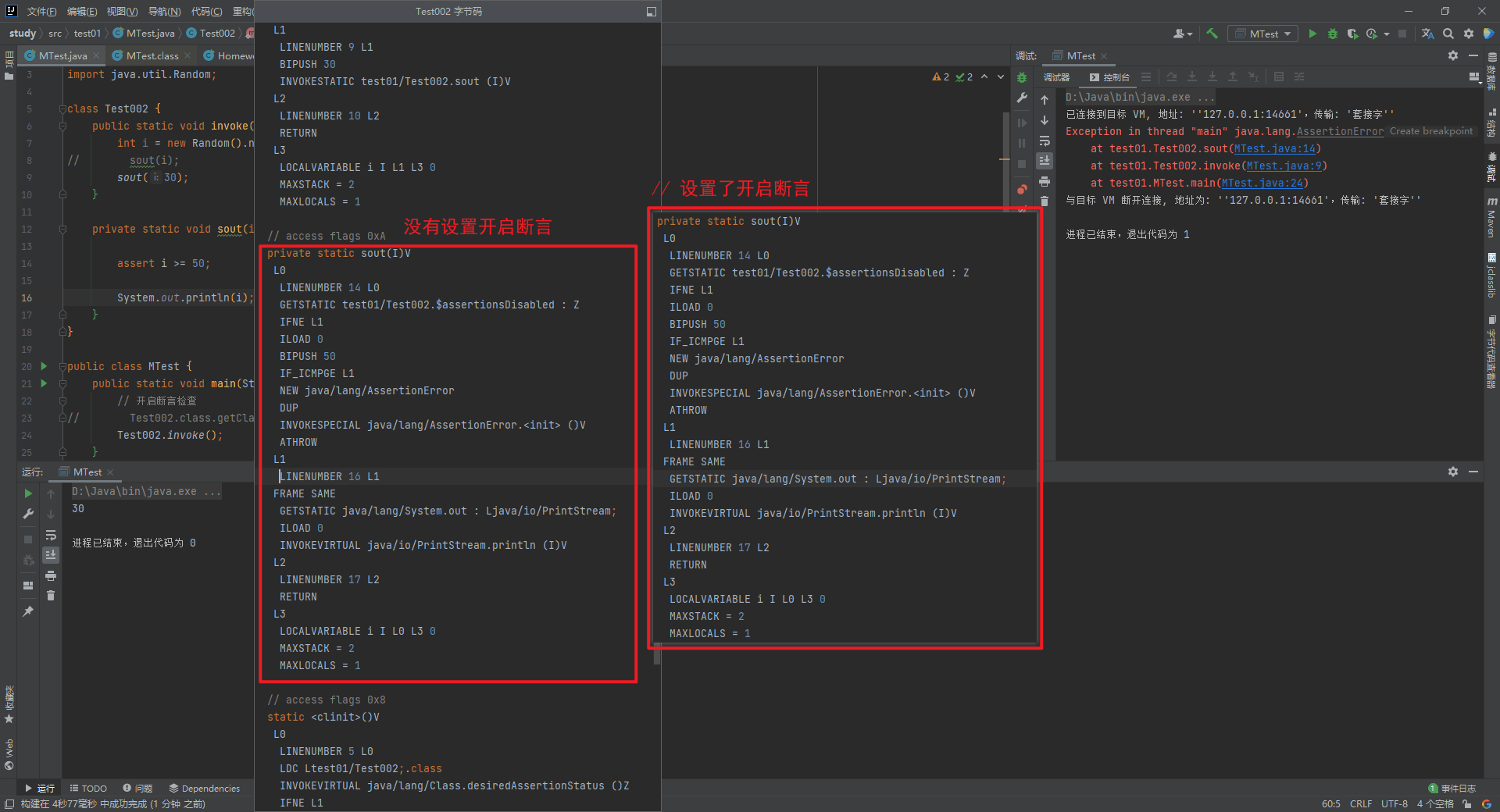
Task: Go to next highlighted problem arrow
Action: click(x=1001, y=77)
